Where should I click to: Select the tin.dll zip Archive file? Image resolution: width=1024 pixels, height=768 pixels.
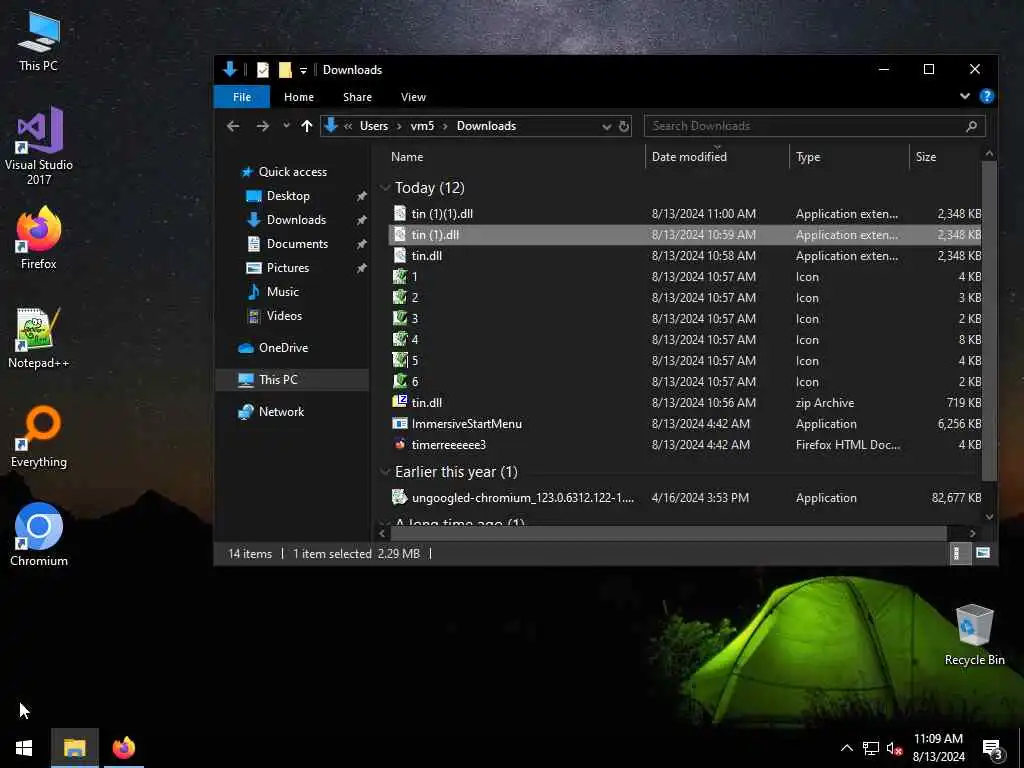pos(684,403)
